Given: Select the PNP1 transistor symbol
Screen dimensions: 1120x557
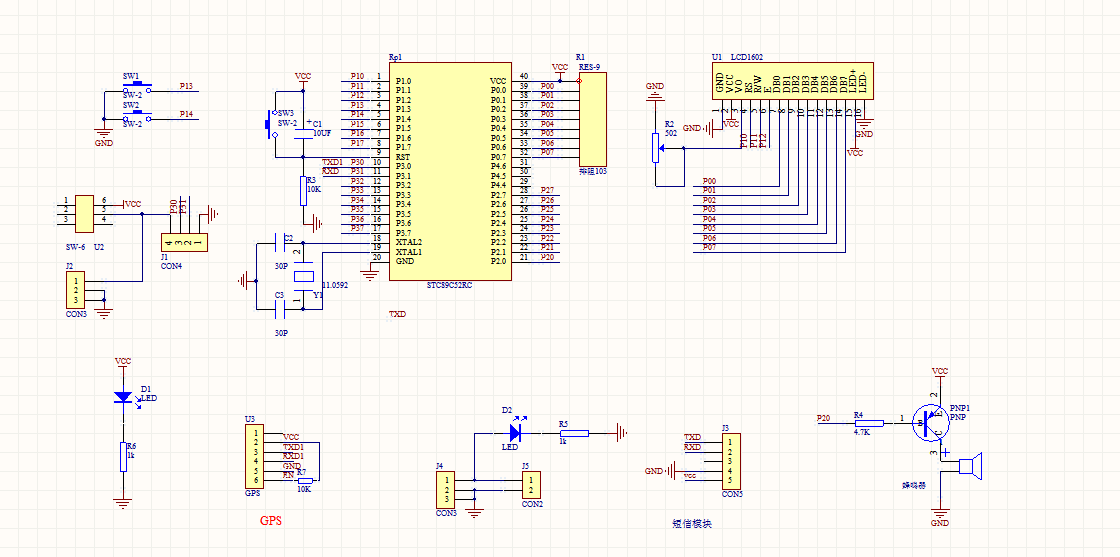Looking at the screenshot, I should (933, 423).
